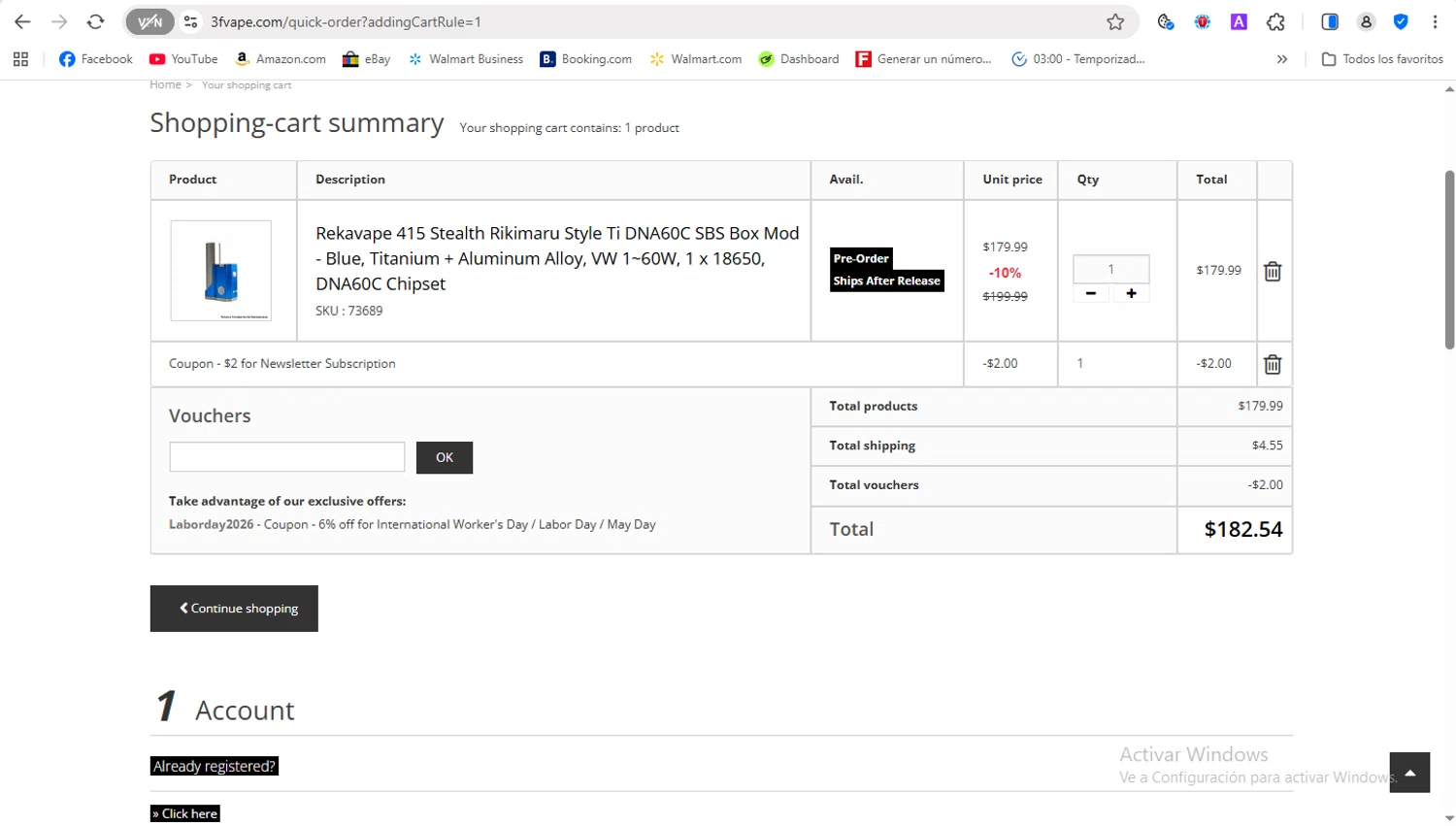Screen dimensions: 1456x826
Task: Open the red-blue round extension icon
Action: (1203, 21)
